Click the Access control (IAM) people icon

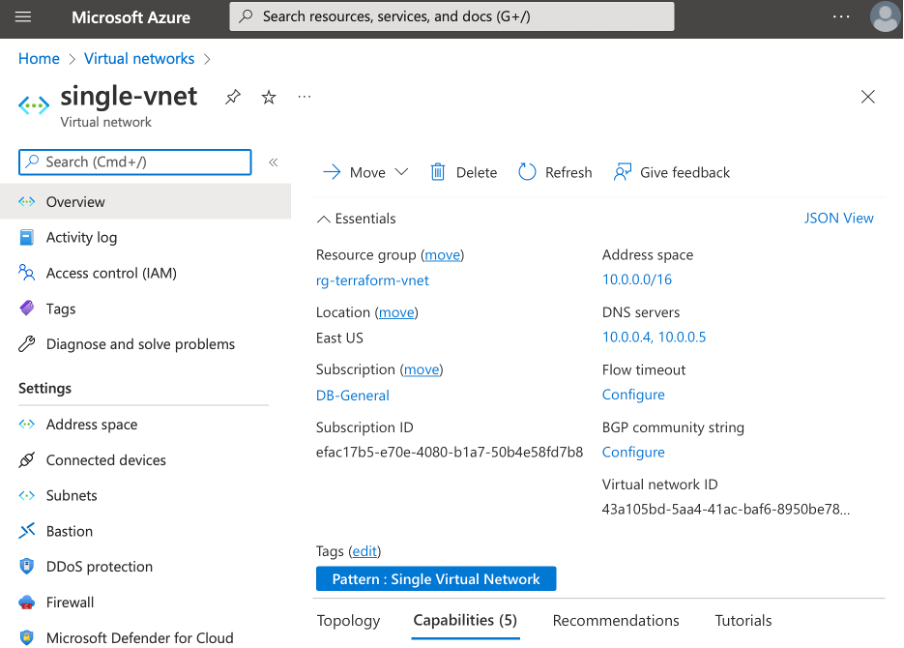point(27,273)
